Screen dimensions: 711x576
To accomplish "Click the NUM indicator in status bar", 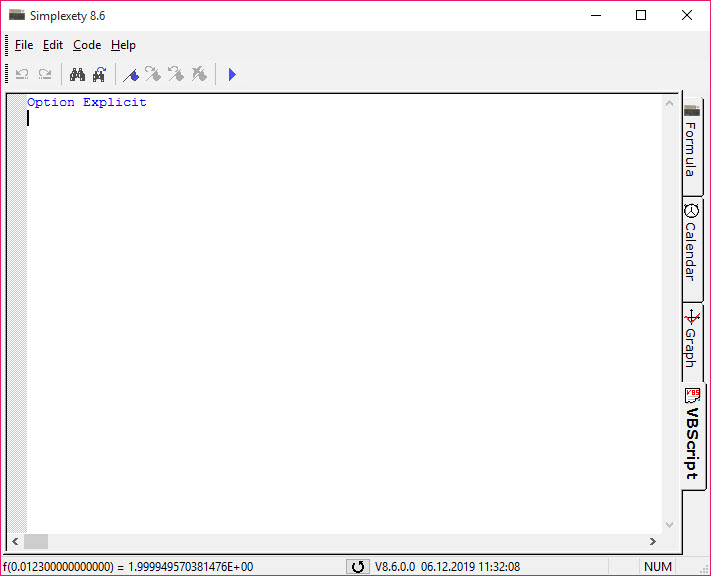I will coord(657,566).
